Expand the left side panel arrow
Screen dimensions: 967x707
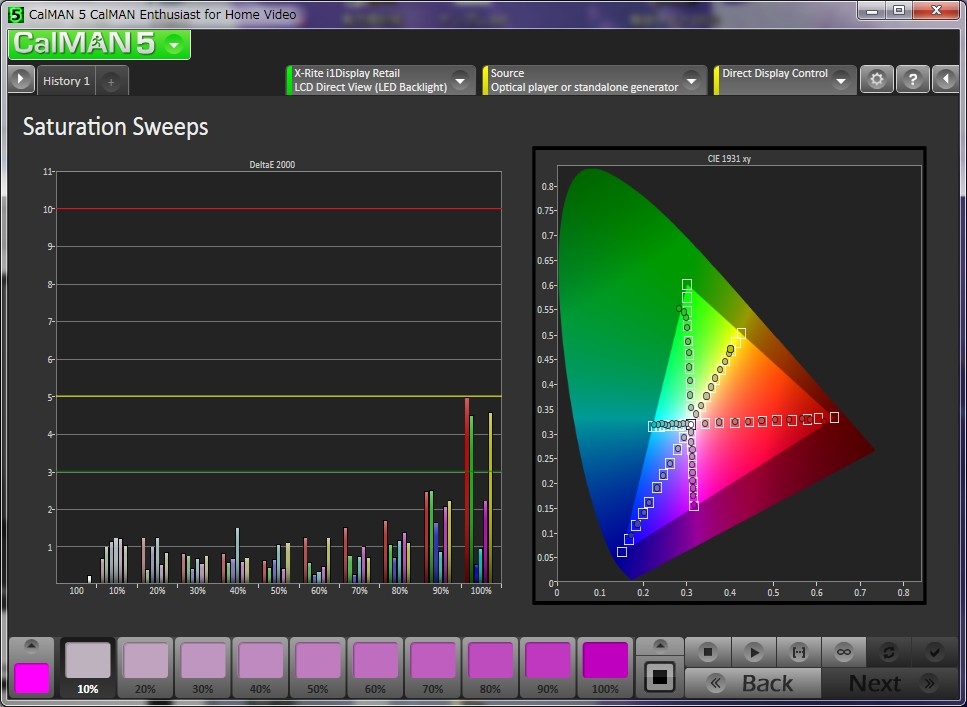click(x=21, y=80)
